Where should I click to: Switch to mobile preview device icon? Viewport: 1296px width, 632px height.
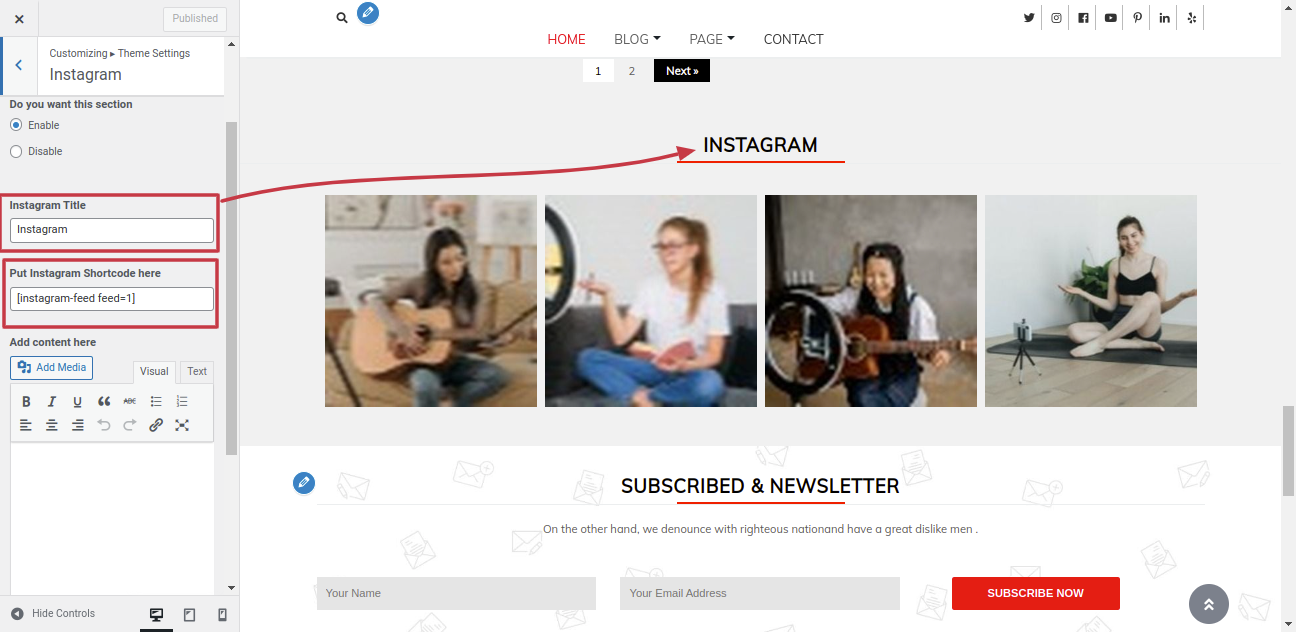tap(222, 614)
